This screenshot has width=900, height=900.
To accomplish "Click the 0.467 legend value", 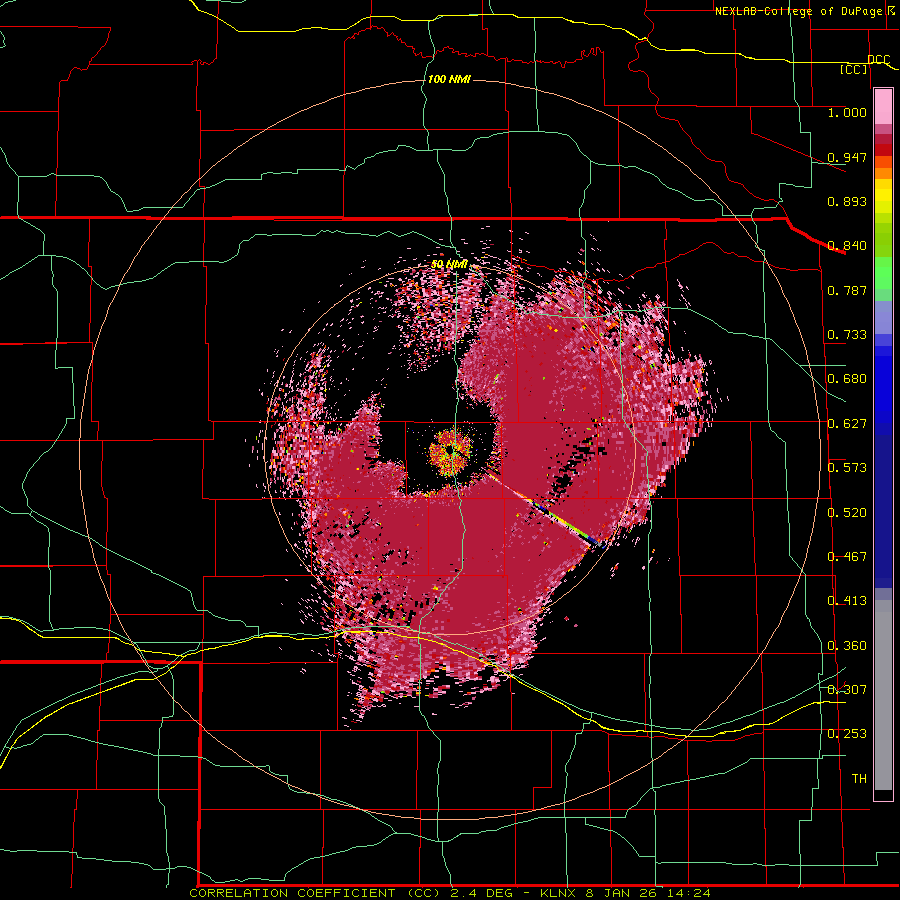I will pos(847,557).
